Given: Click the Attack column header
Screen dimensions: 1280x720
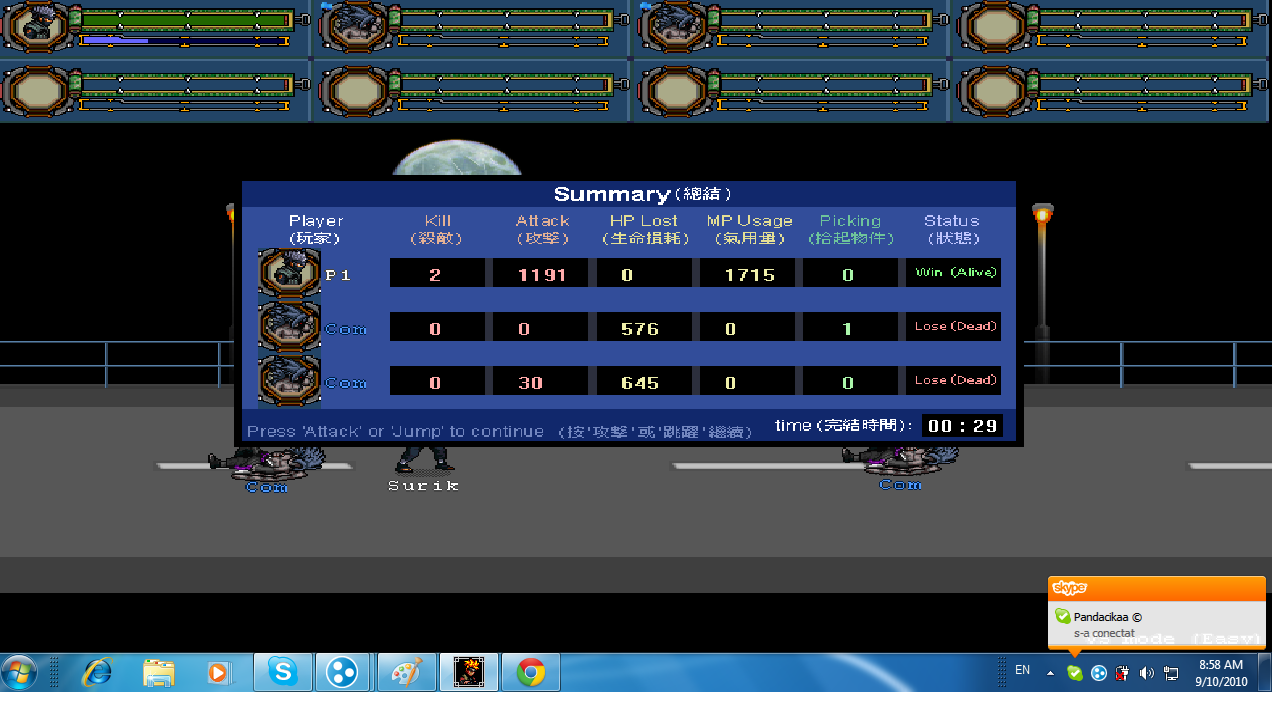Looking at the screenshot, I should point(542,229).
